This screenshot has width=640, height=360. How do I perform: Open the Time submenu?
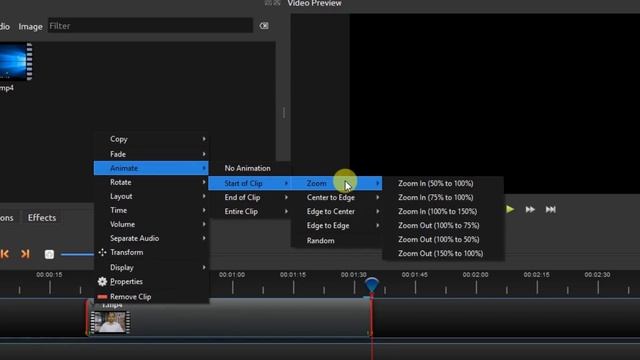pyautogui.click(x=151, y=210)
